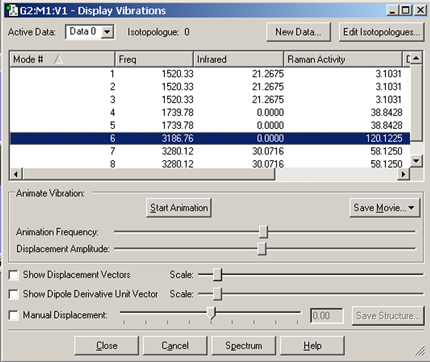This screenshot has height=362, width=430.
Task: Click the horizontal scroll left arrow
Action: (16, 174)
